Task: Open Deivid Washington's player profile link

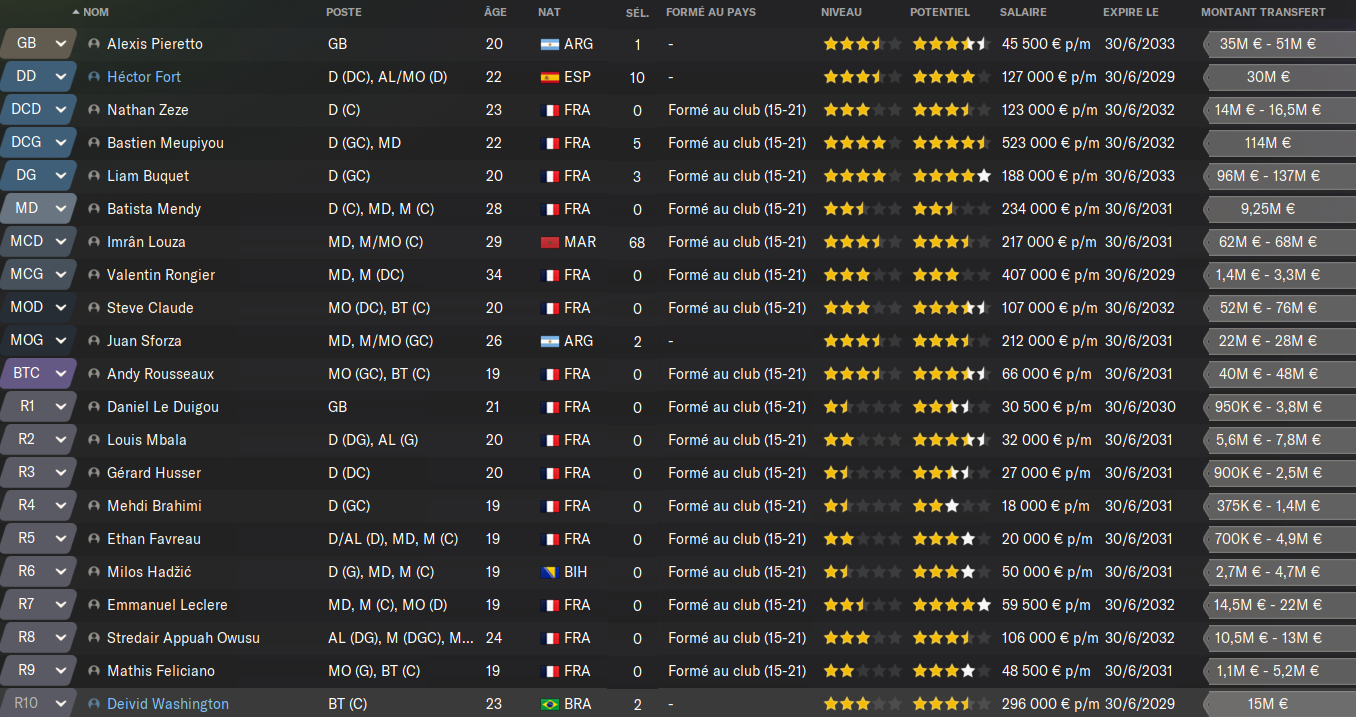Action: [x=168, y=704]
